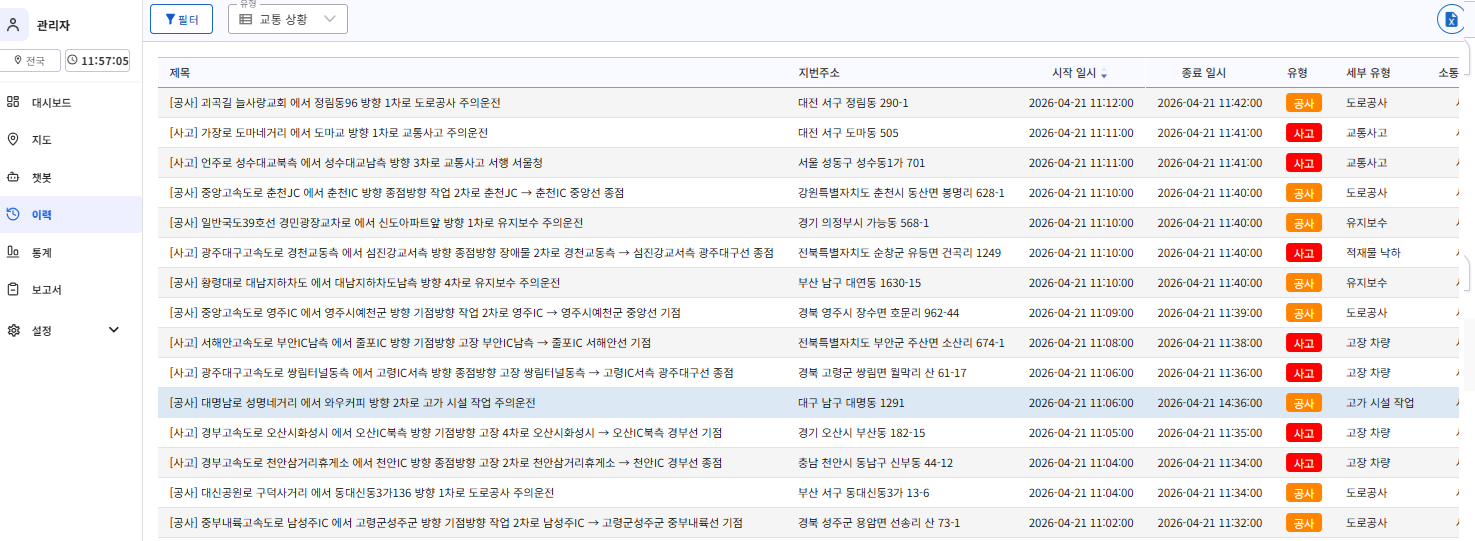
Task: Open row 광주대구고속도로 경천교동측 장애물
Action: coord(808,253)
